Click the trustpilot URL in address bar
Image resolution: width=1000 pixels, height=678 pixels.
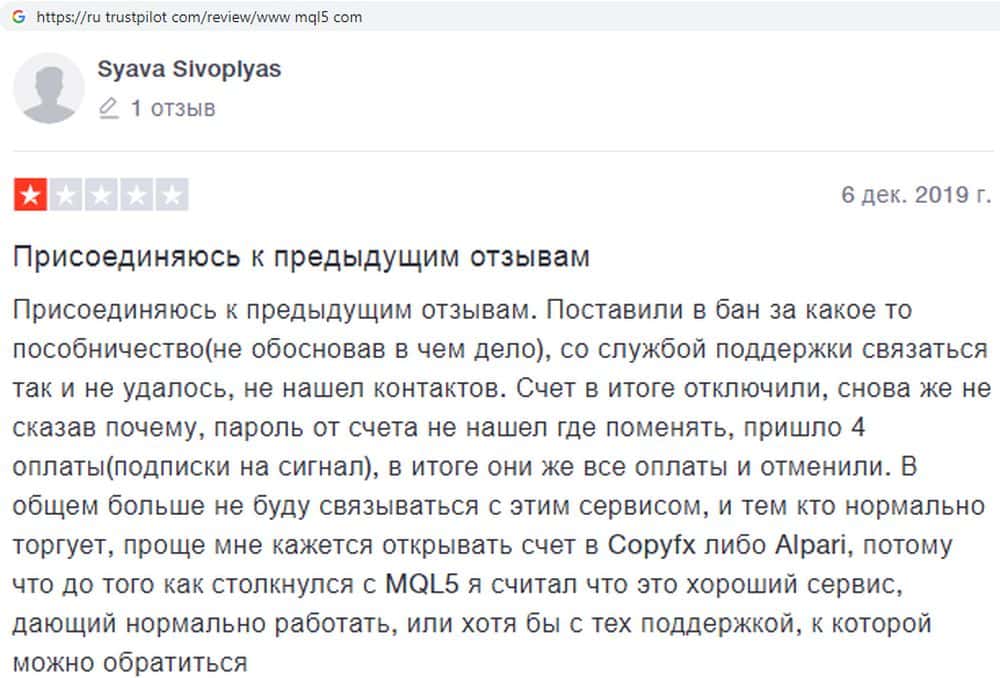point(199,17)
